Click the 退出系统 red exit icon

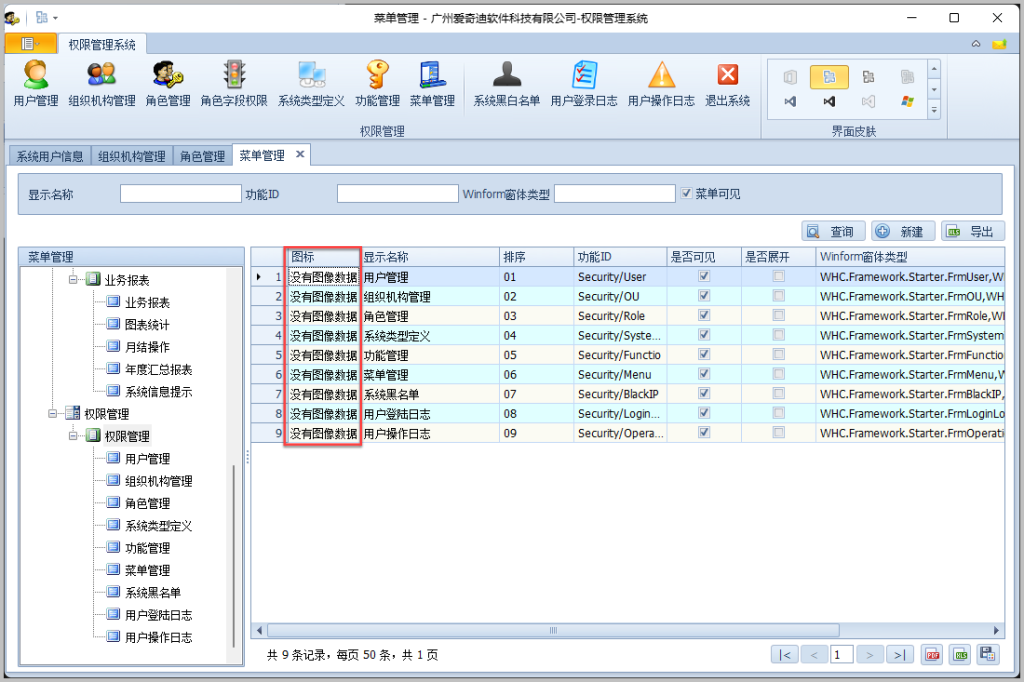click(727, 82)
